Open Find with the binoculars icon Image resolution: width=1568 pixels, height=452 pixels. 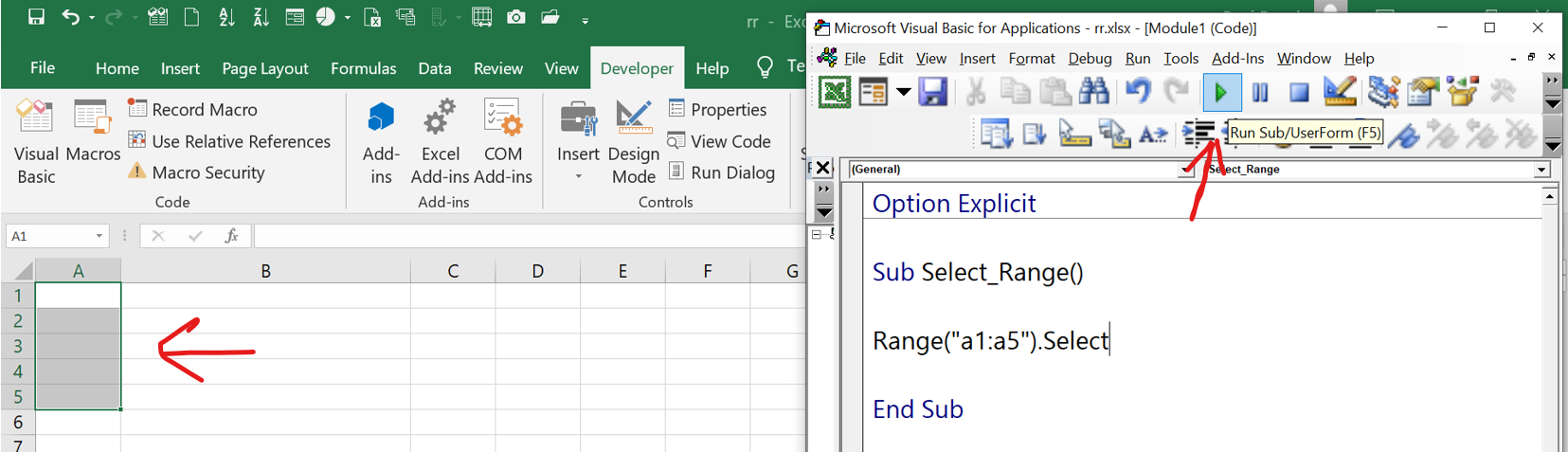click(x=1093, y=92)
